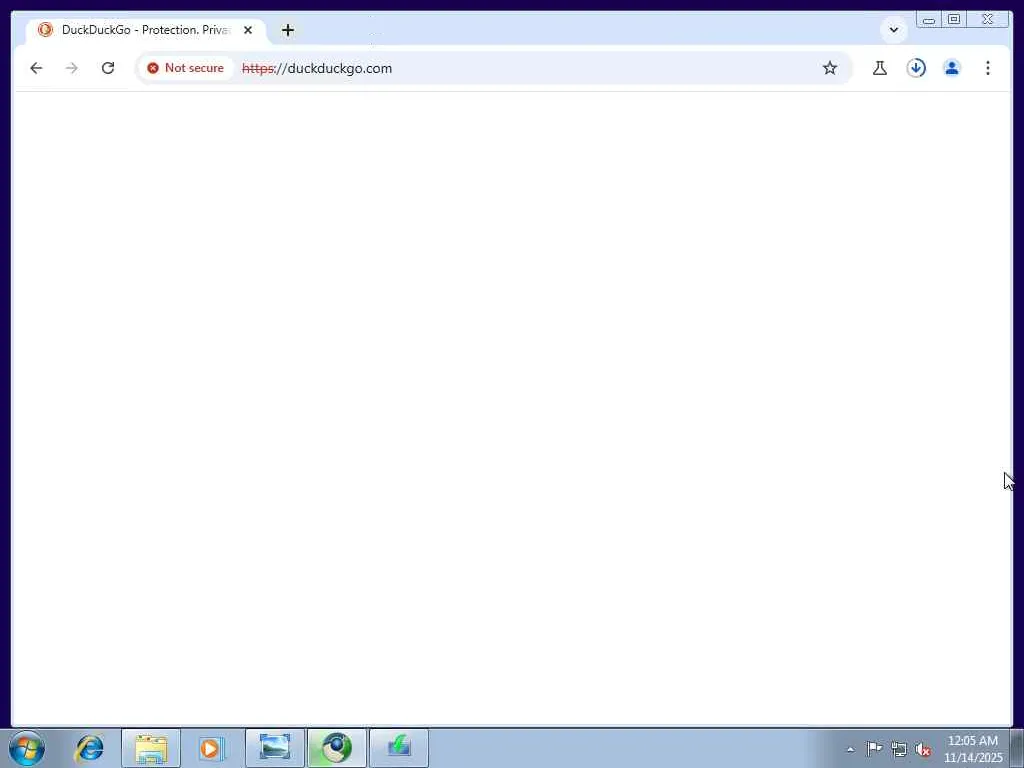The width and height of the screenshot is (1024, 768).
Task: Click the active browser taskbar button
Action: click(337, 748)
